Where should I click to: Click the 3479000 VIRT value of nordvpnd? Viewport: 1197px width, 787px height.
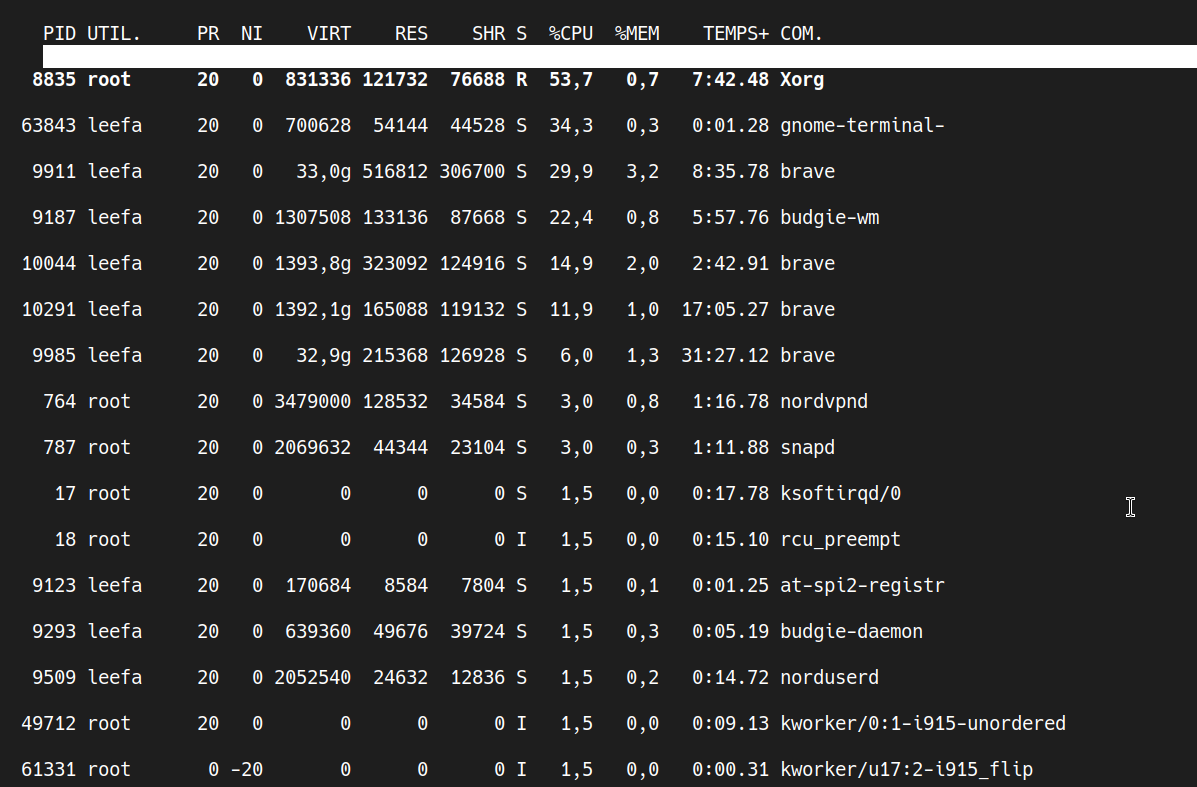point(313,401)
